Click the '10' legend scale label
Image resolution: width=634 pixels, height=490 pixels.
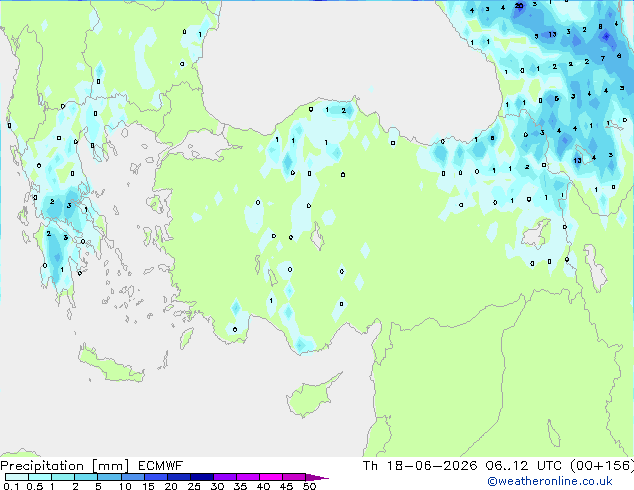click(x=125, y=486)
